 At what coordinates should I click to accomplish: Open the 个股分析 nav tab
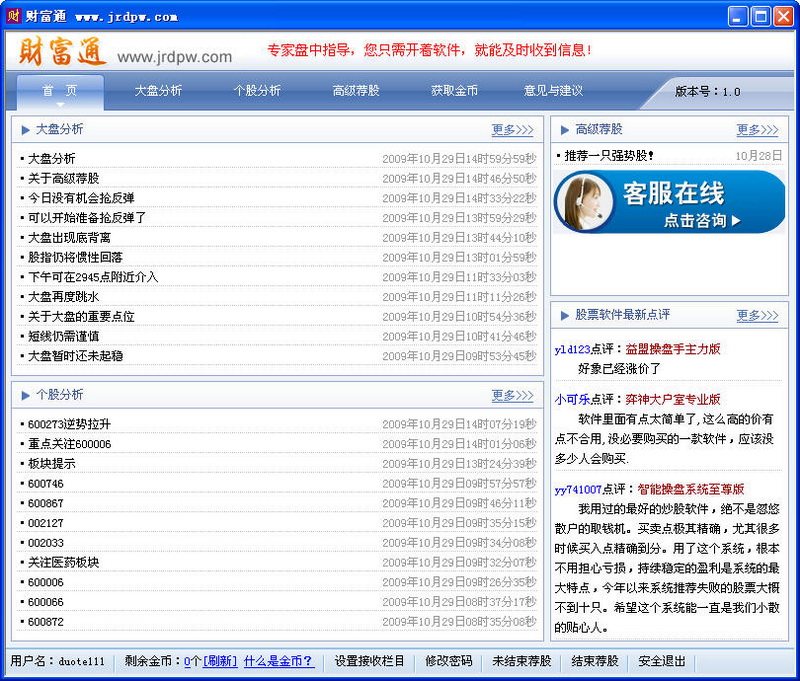click(x=257, y=91)
